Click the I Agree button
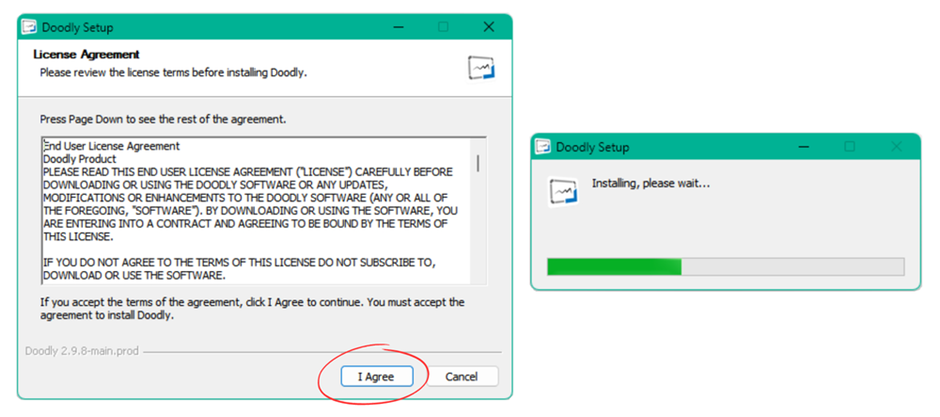Image resolution: width=940 pixels, height=417 pixels. pyautogui.click(x=374, y=377)
